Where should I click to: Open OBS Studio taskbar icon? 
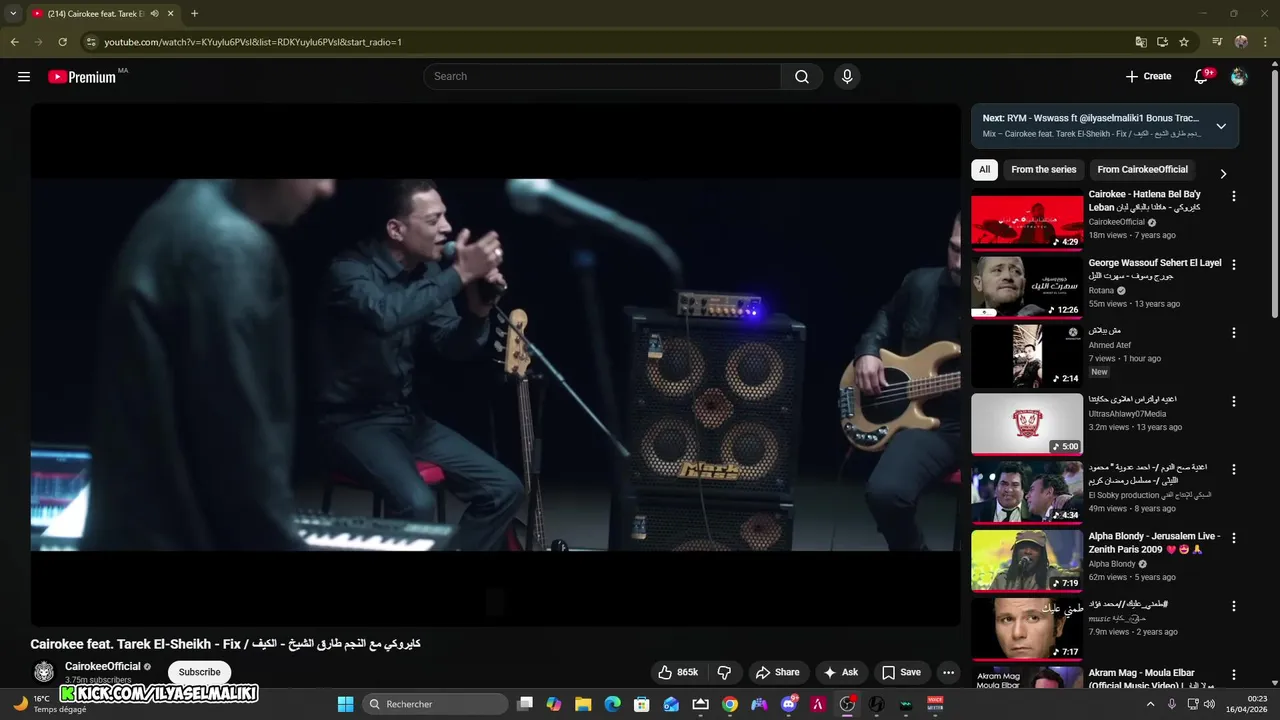[847, 704]
